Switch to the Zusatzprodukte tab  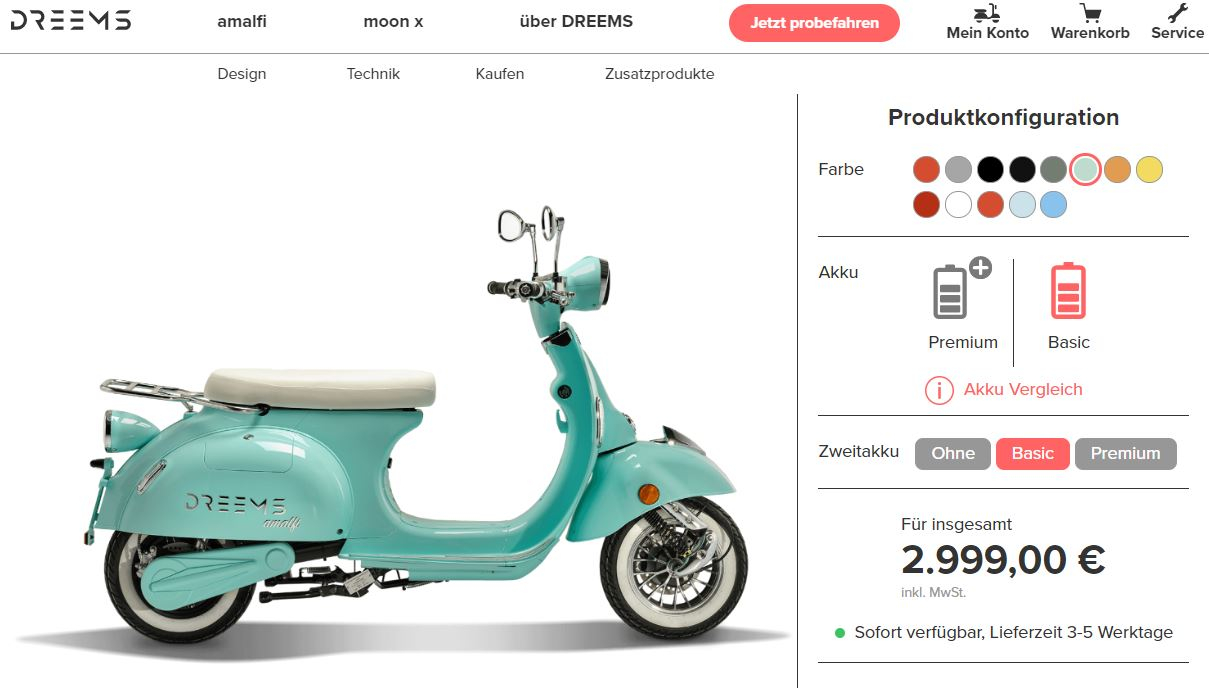pos(659,74)
